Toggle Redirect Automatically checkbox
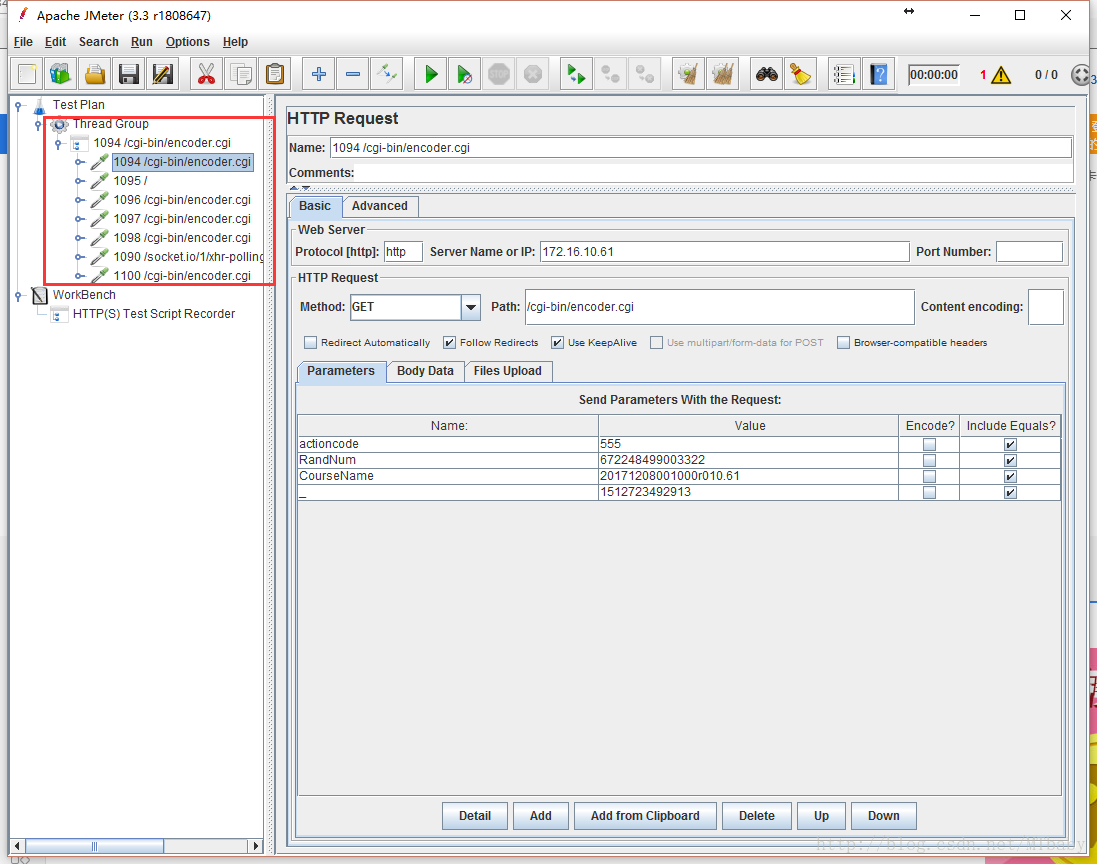Screen dimensions: 1097x864 coord(311,343)
